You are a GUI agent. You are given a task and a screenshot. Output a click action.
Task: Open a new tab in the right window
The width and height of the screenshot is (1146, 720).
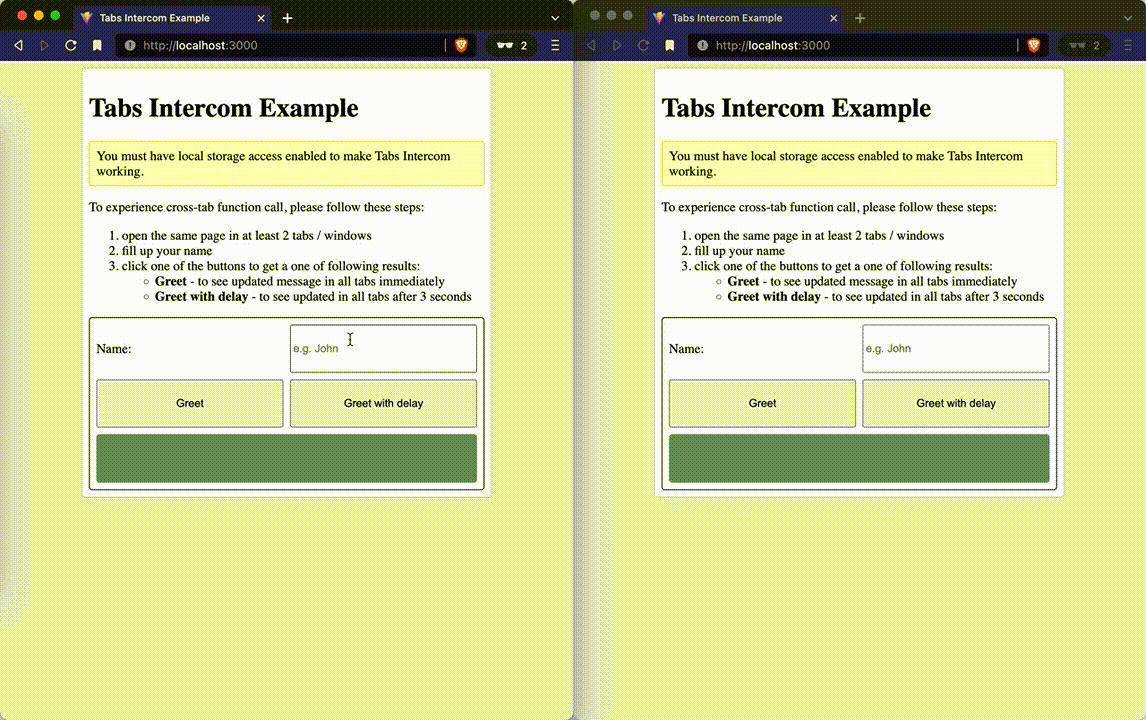[860, 18]
